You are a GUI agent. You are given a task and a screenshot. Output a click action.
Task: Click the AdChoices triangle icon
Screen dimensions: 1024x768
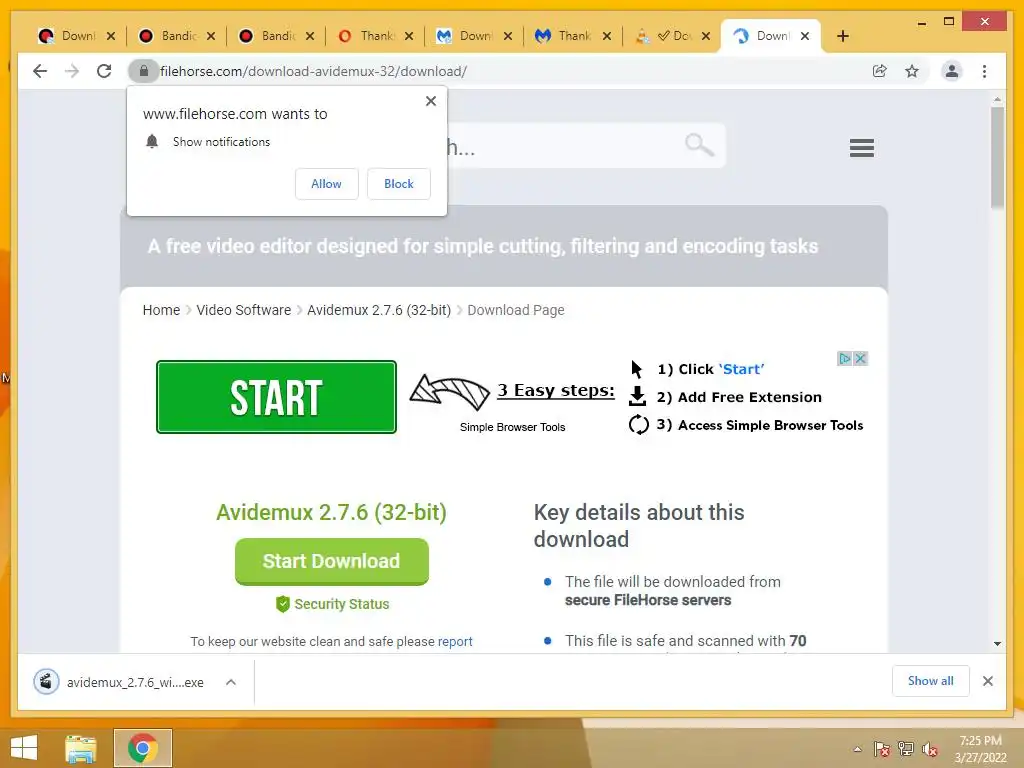pos(845,359)
